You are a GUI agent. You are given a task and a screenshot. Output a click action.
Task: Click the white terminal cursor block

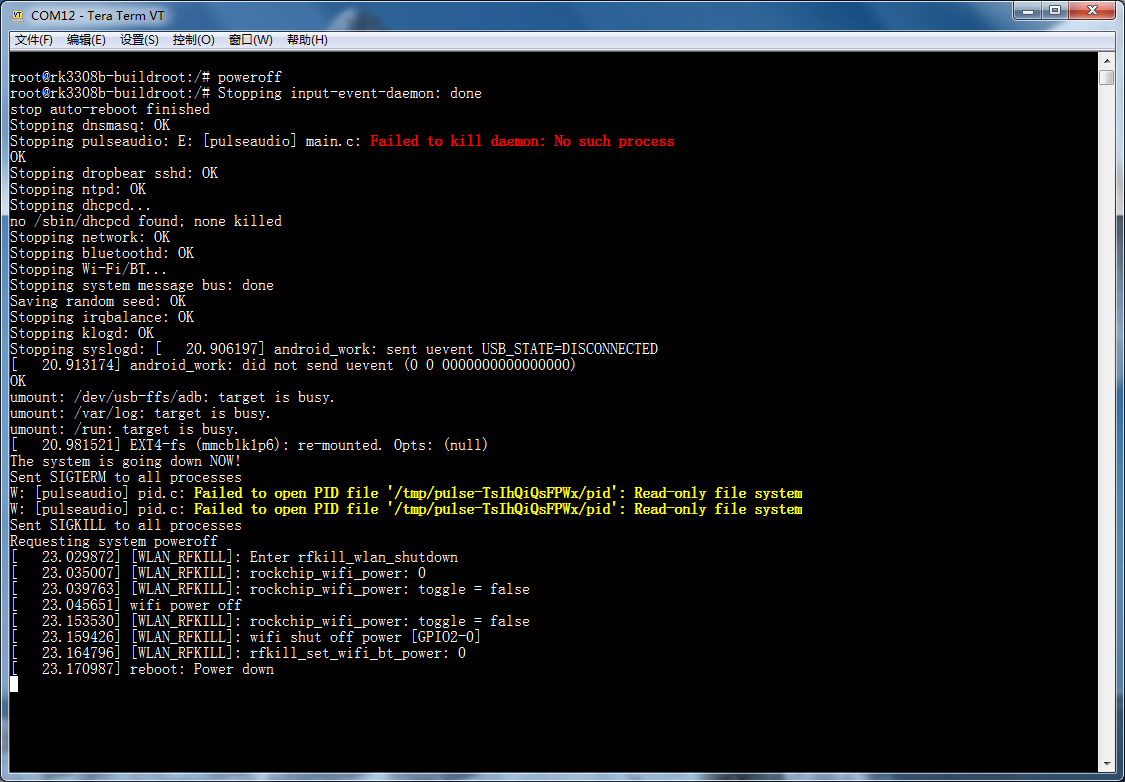tap(14, 684)
